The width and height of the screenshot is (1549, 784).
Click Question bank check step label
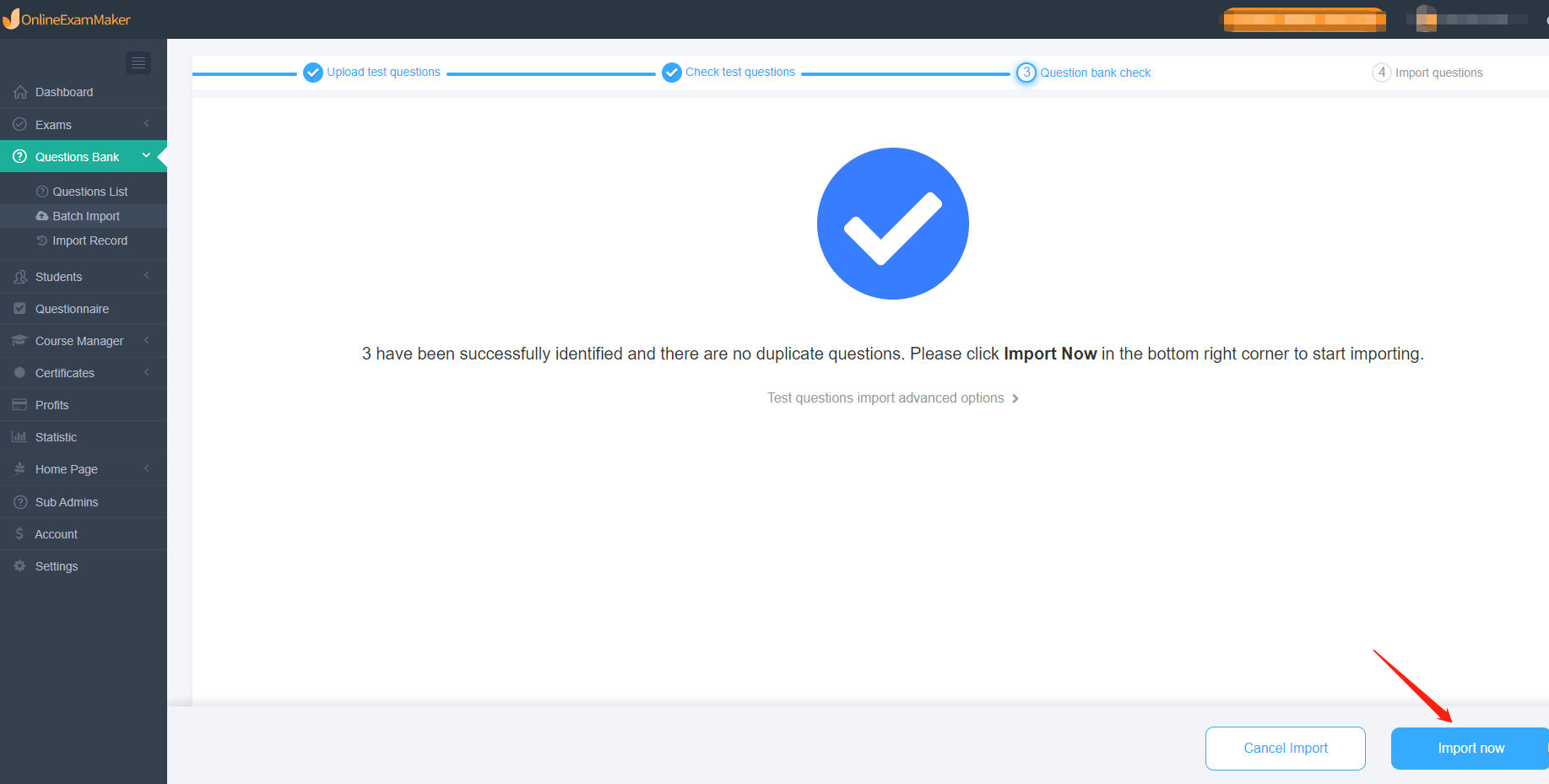[1096, 73]
